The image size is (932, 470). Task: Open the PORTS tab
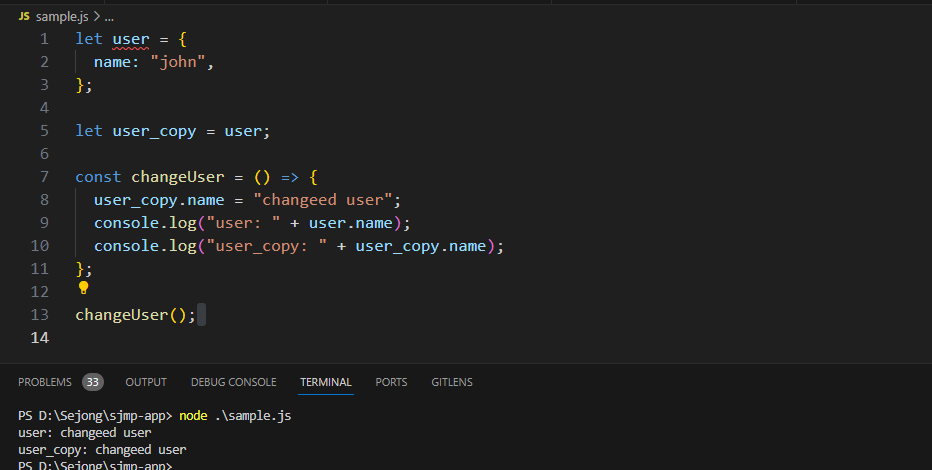(x=391, y=382)
